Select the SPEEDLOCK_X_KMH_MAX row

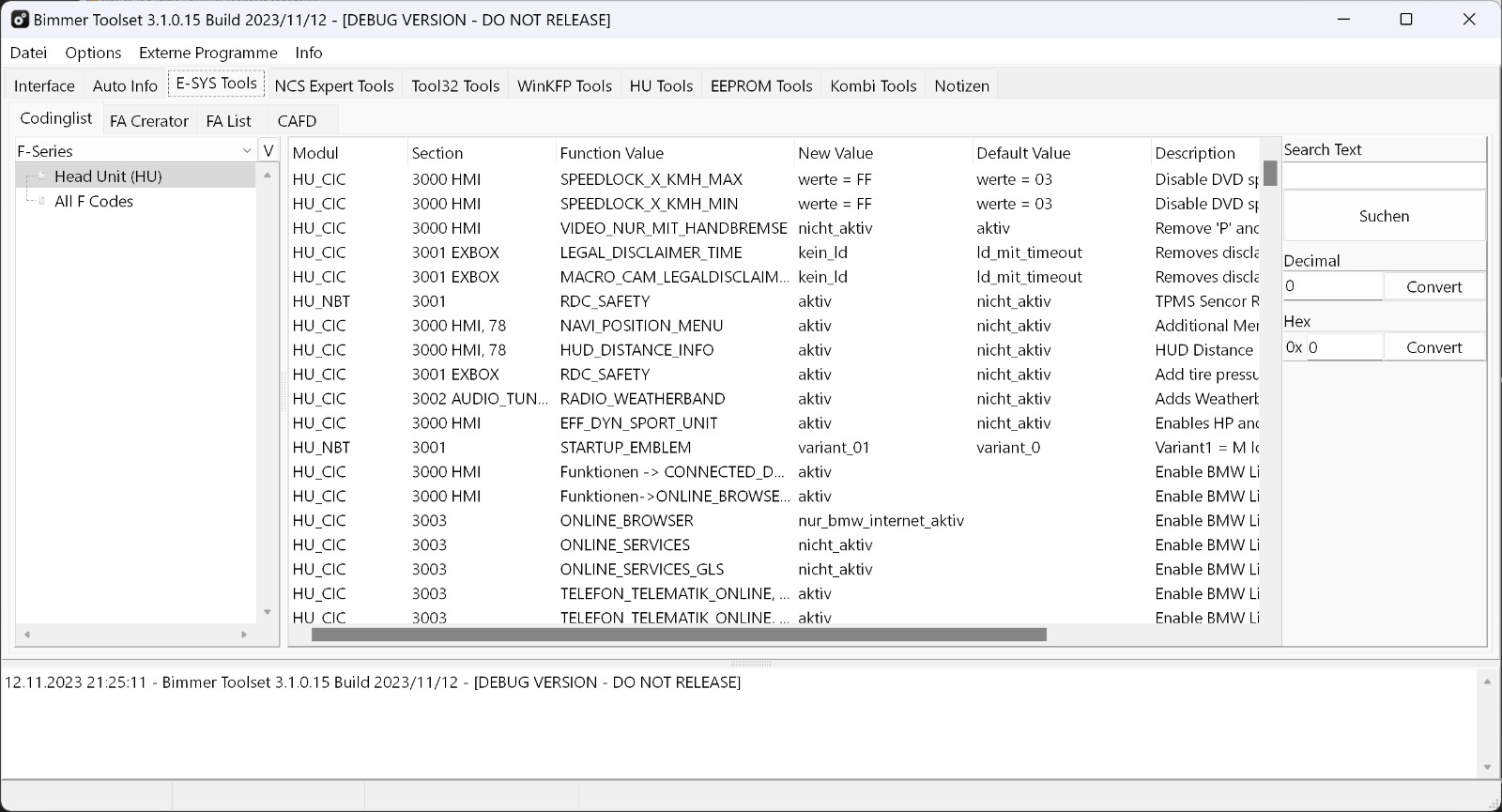[774, 179]
